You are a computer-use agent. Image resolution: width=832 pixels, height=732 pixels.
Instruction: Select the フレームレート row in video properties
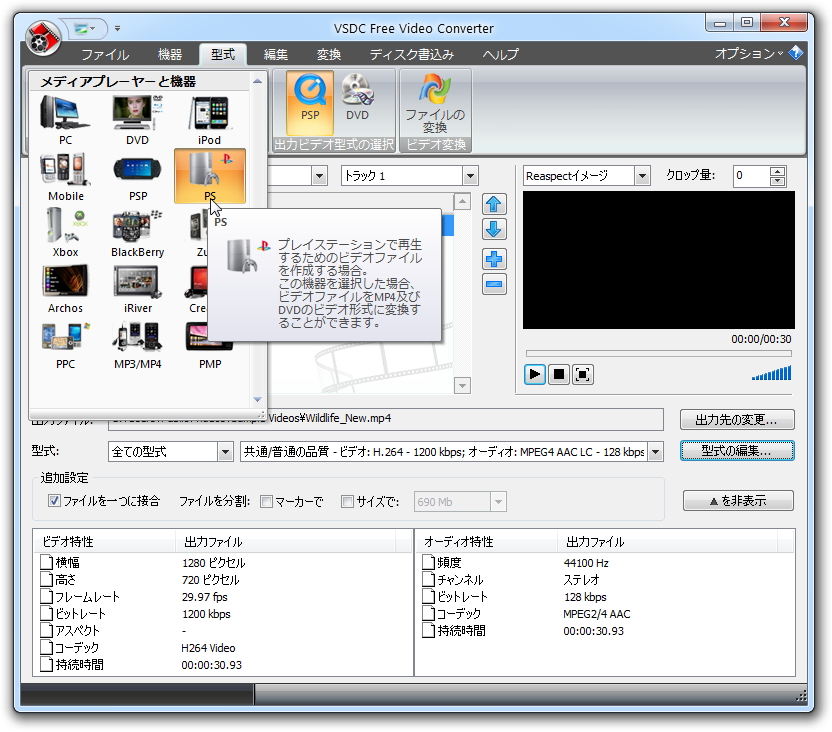click(223, 597)
